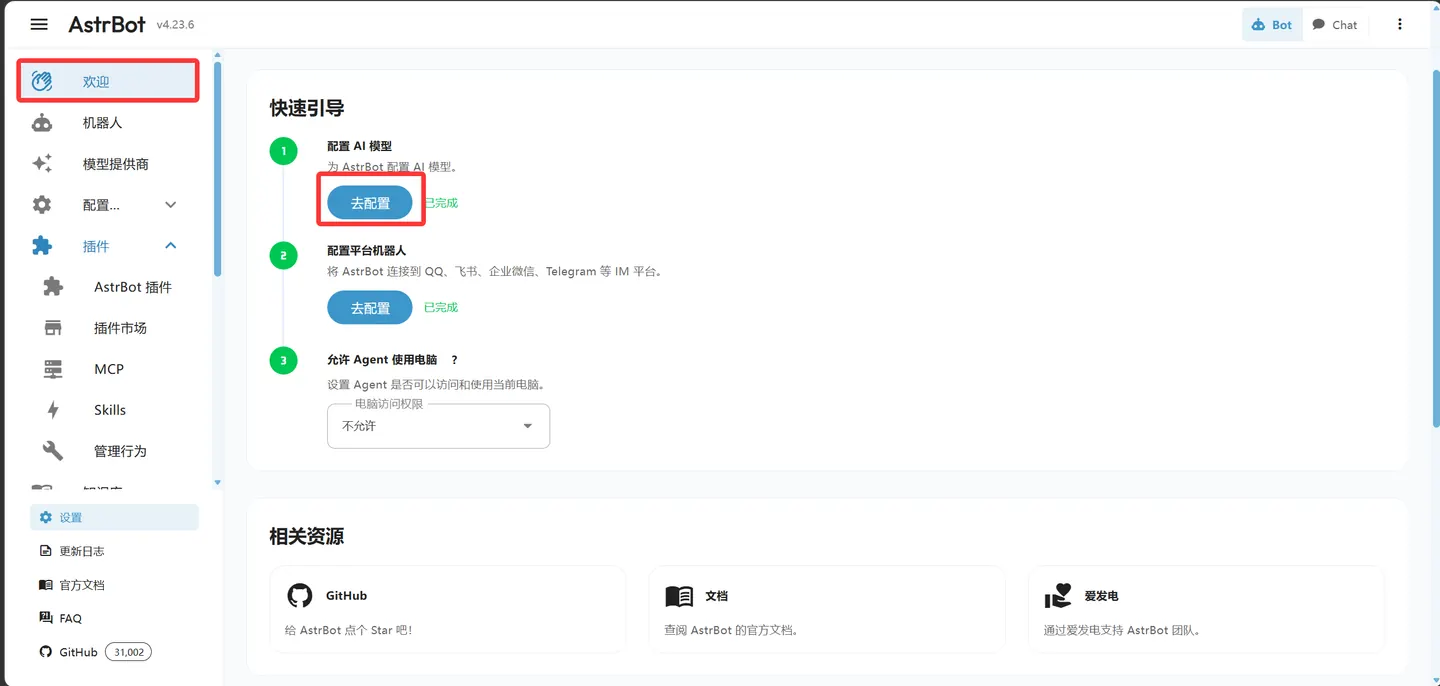
Task: Click 去配置 under 配置 AI 模型
Action: coord(370,203)
